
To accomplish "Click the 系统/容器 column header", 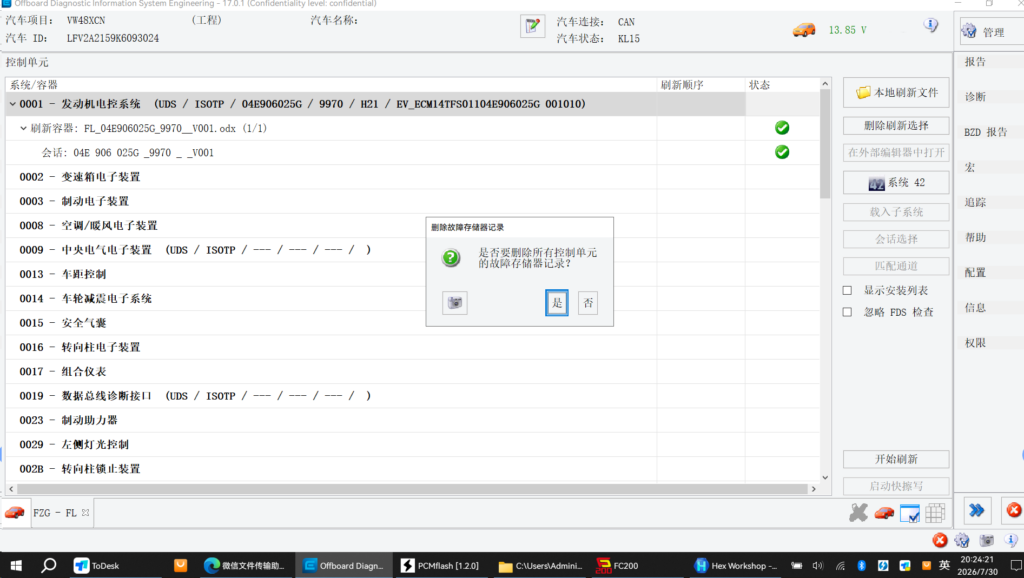I will (x=331, y=85).
